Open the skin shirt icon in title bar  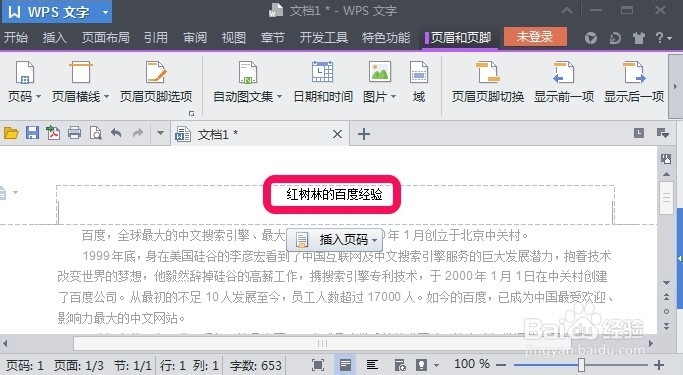[639, 38]
